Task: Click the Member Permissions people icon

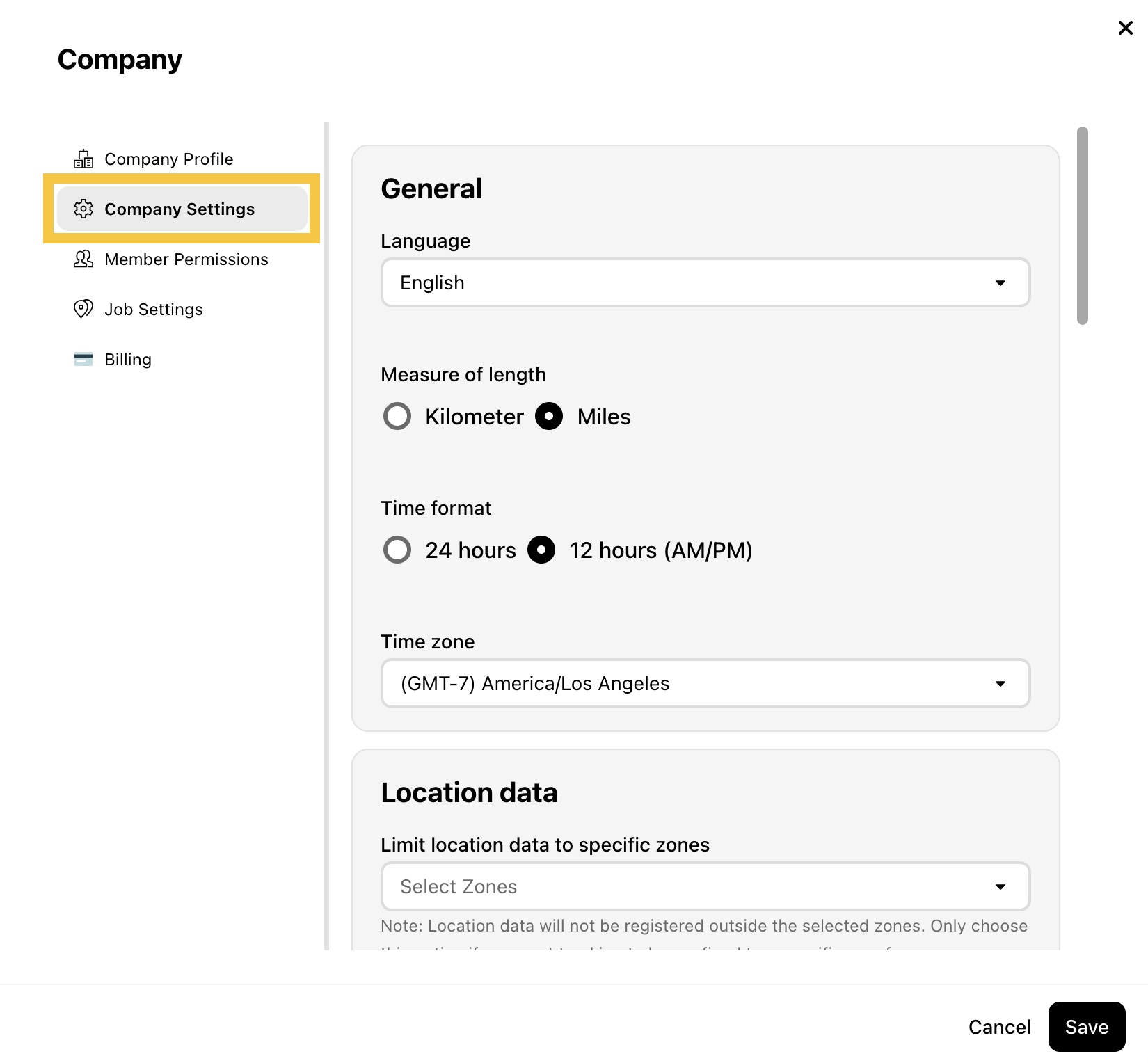Action: click(83, 259)
